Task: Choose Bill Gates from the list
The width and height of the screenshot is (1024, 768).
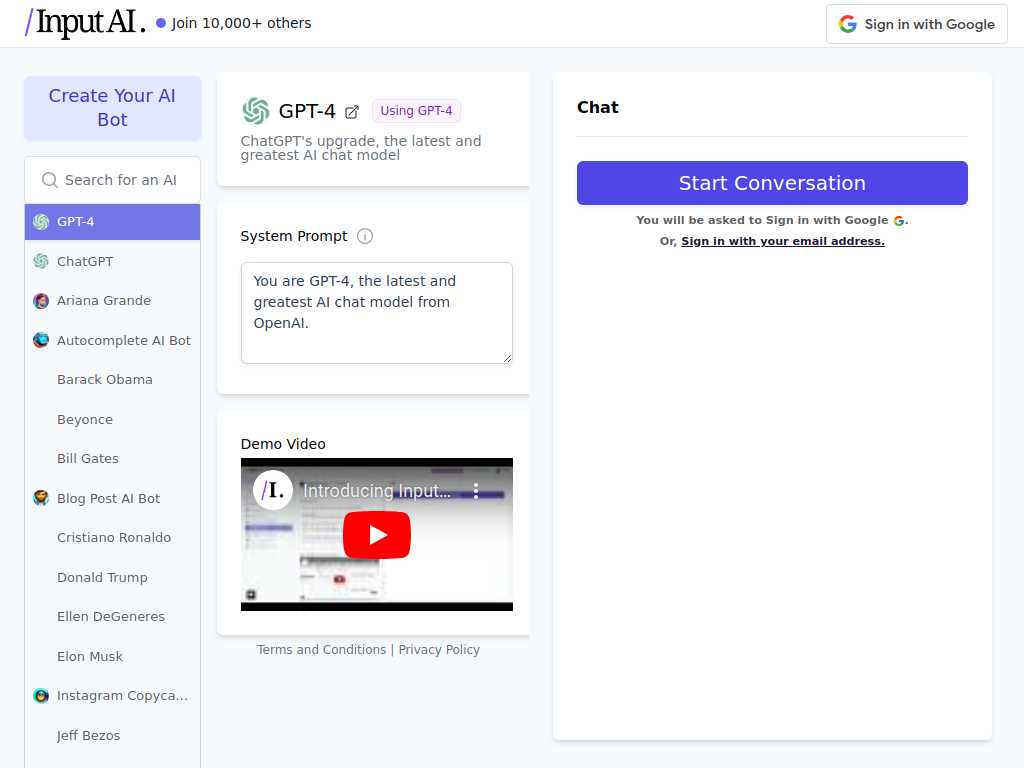Action: (x=112, y=458)
